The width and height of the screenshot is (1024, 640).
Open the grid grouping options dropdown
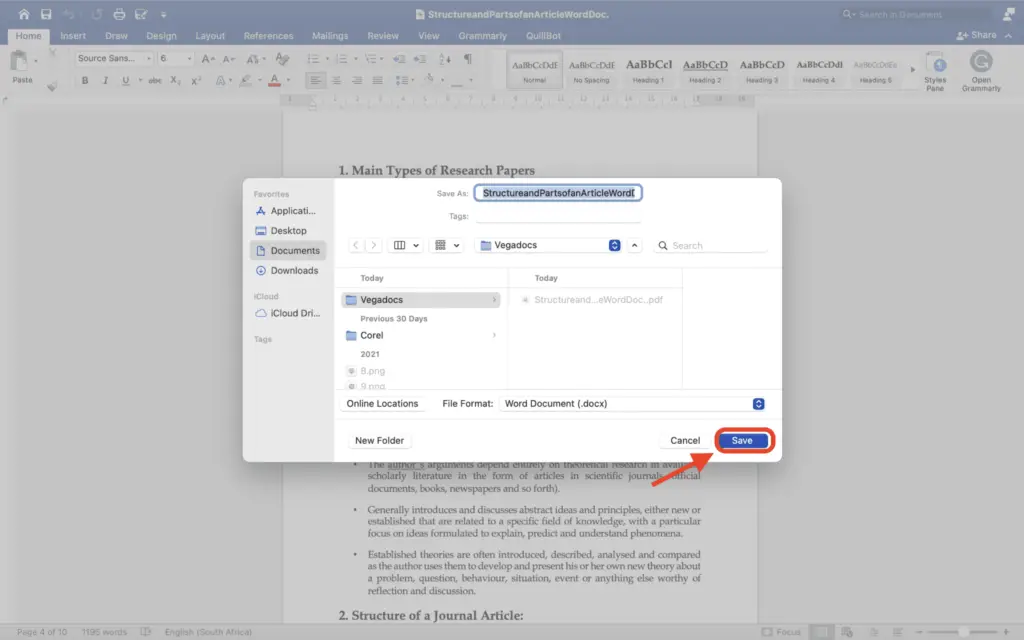(447, 245)
